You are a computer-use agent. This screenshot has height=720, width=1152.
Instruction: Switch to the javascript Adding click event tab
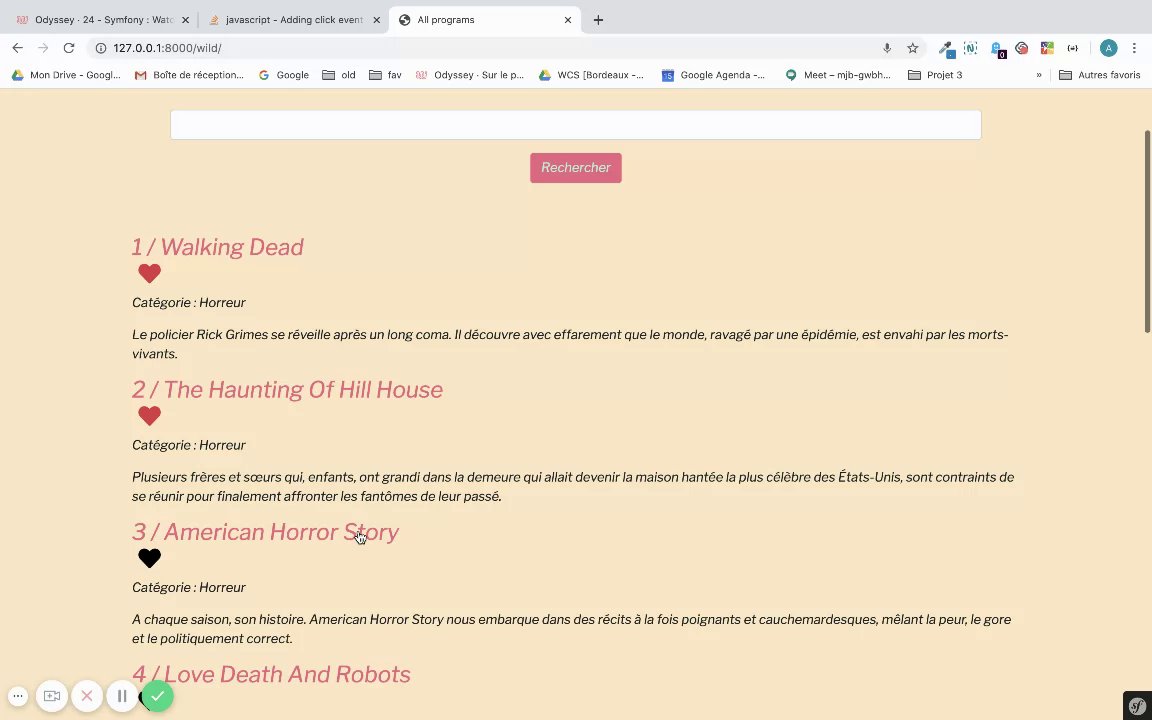coord(294,20)
